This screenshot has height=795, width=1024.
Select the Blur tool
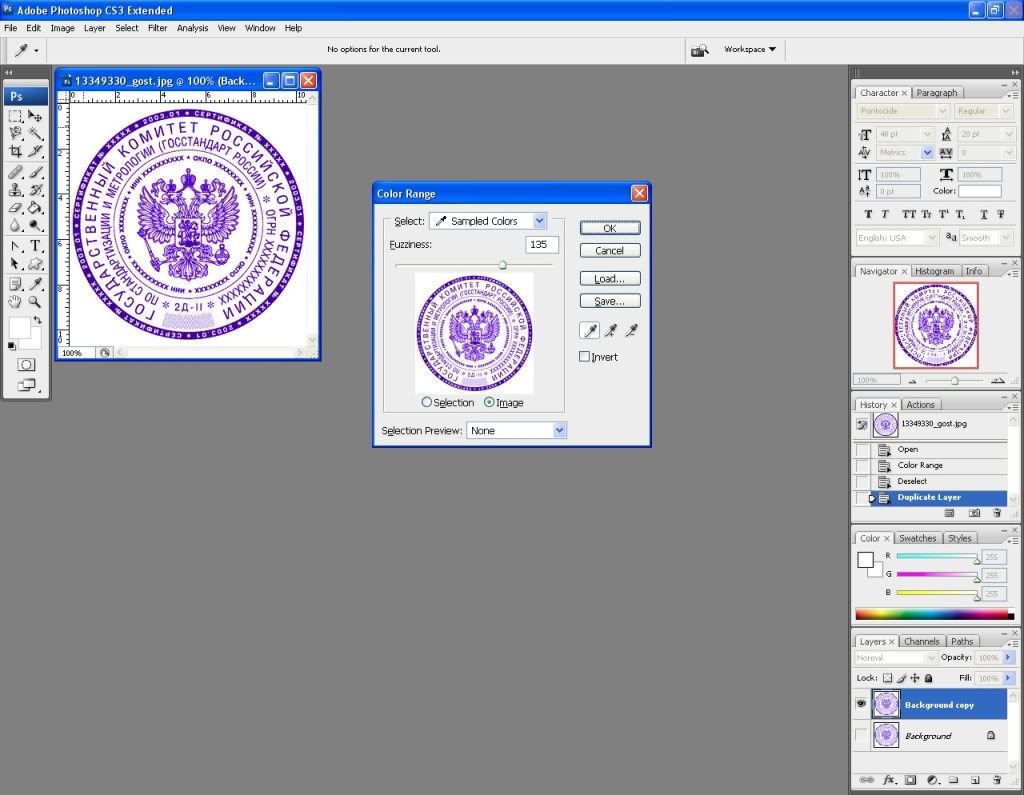(x=15, y=225)
